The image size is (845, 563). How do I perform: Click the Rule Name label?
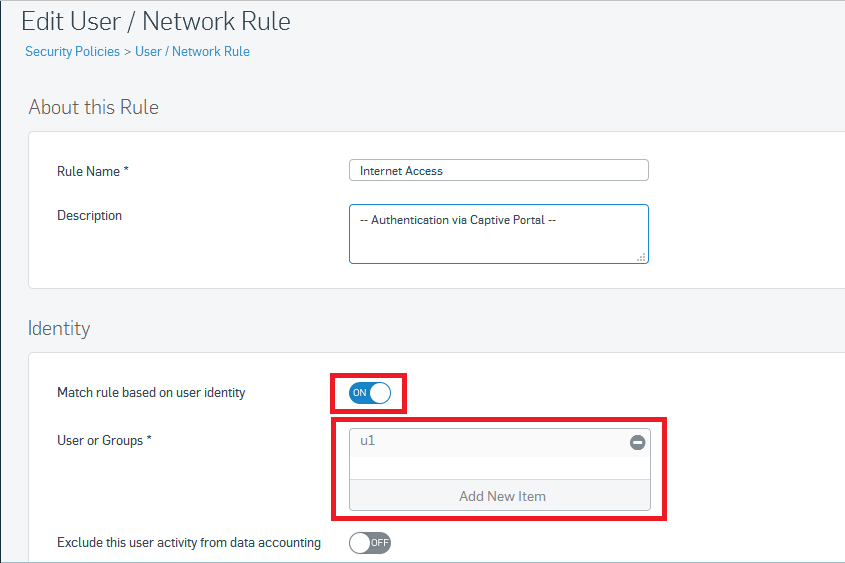coord(93,171)
